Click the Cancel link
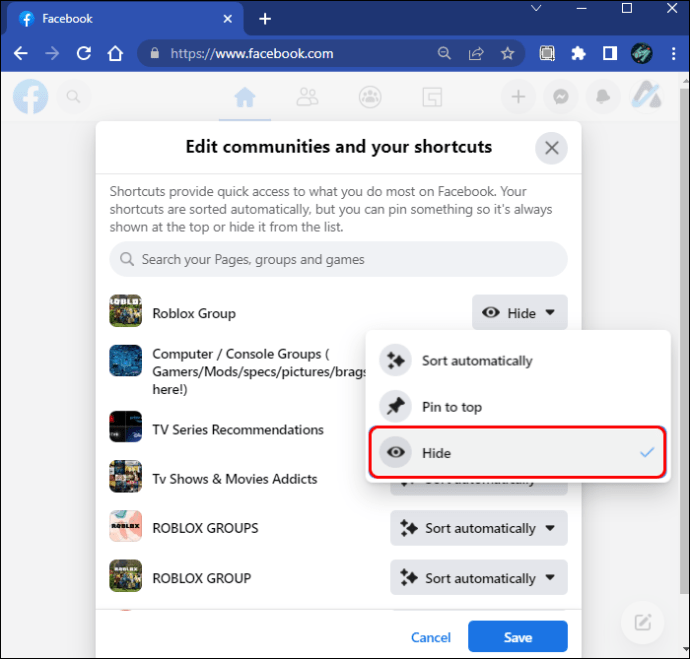 431,637
